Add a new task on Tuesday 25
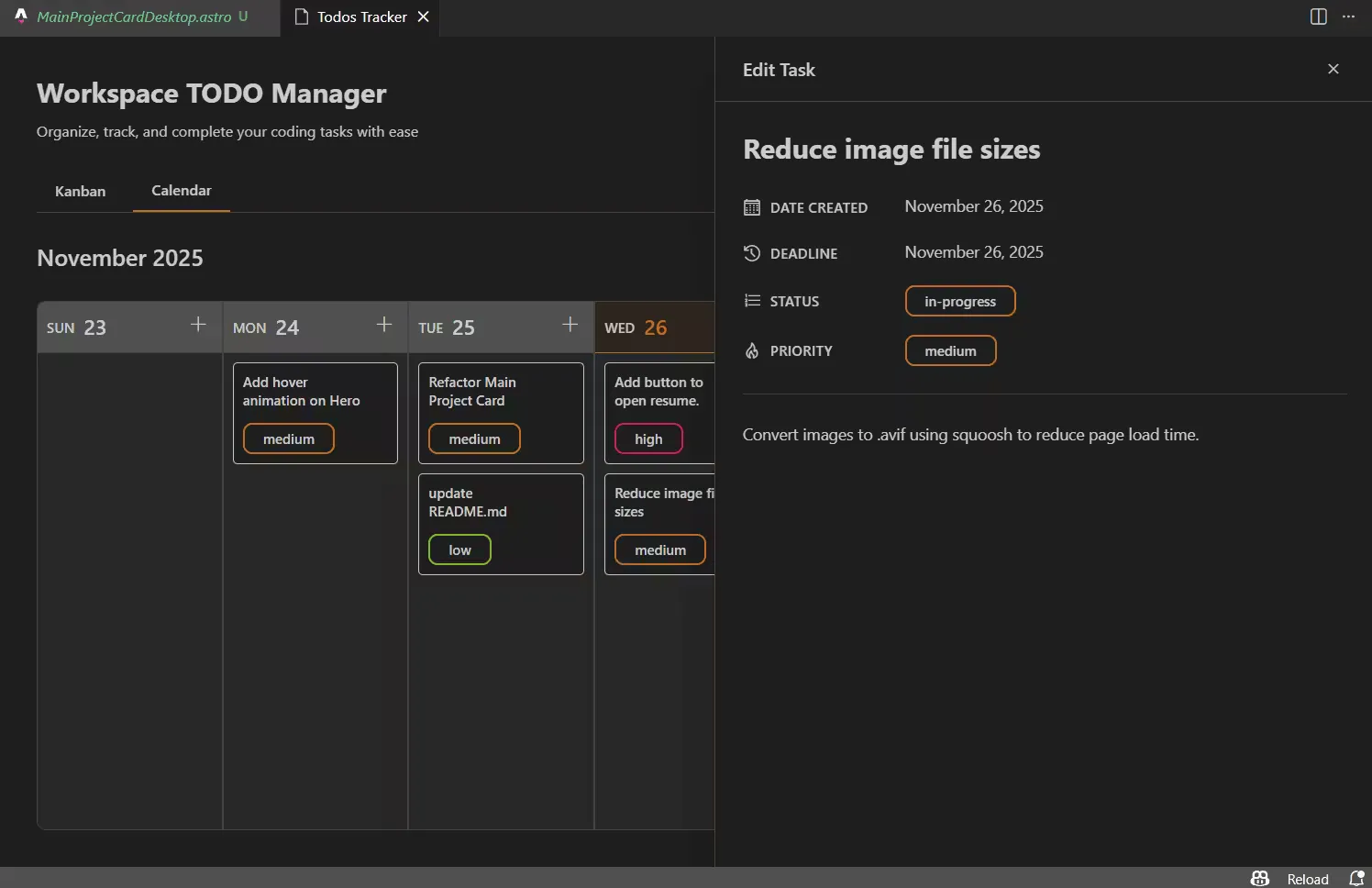The height and width of the screenshot is (888, 1372). 570,325
